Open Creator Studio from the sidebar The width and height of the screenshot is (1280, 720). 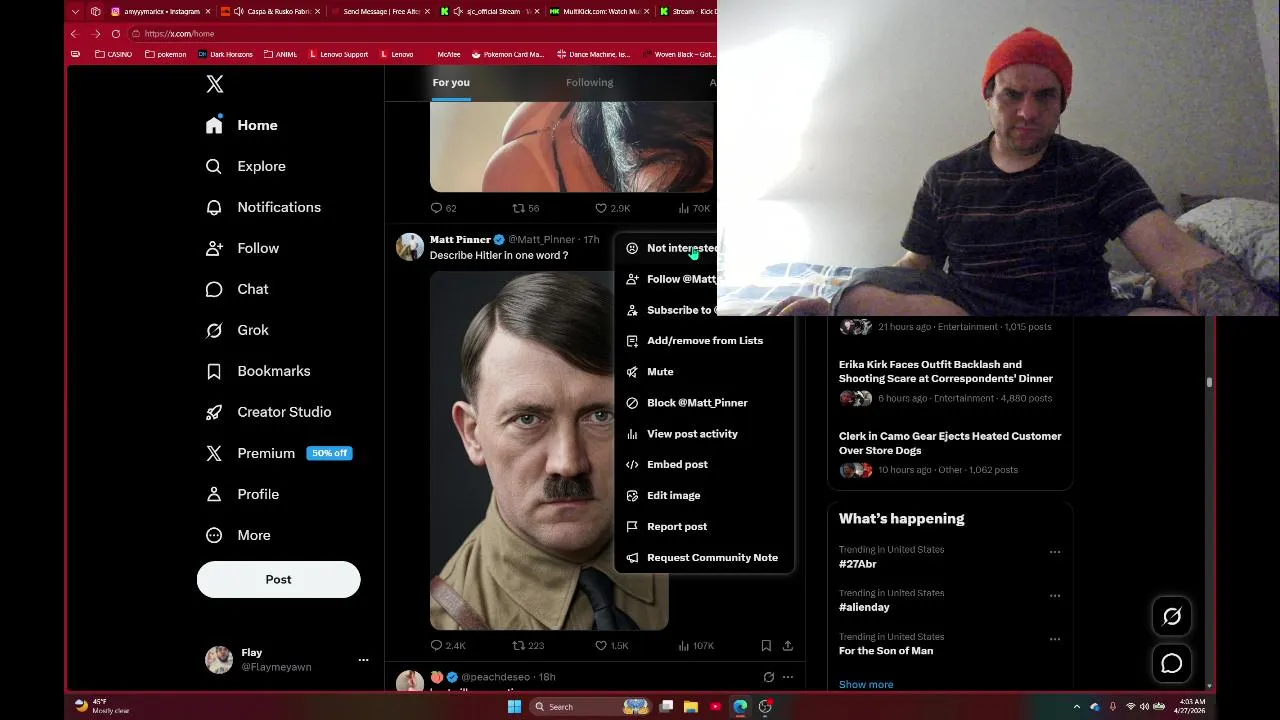(268, 412)
